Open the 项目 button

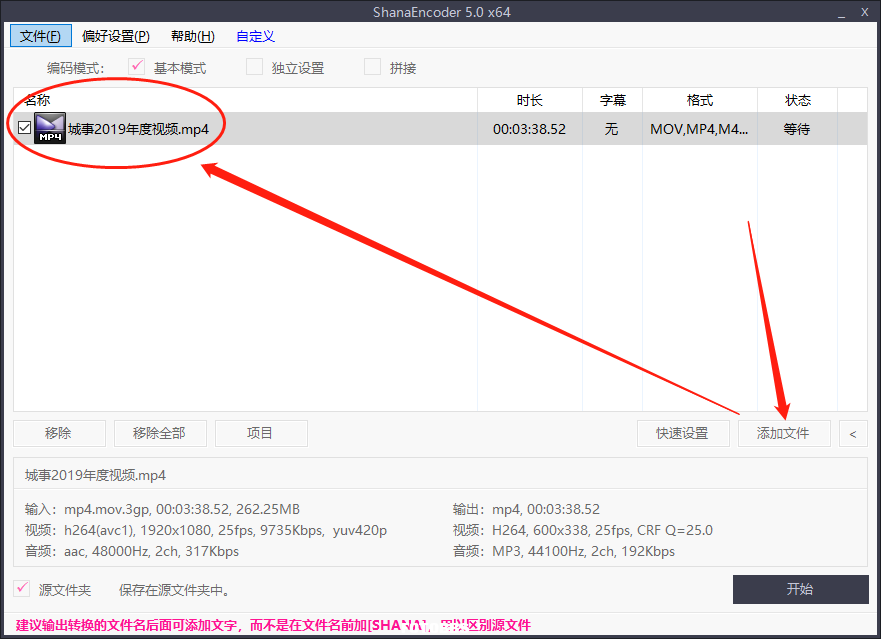click(x=261, y=433)
